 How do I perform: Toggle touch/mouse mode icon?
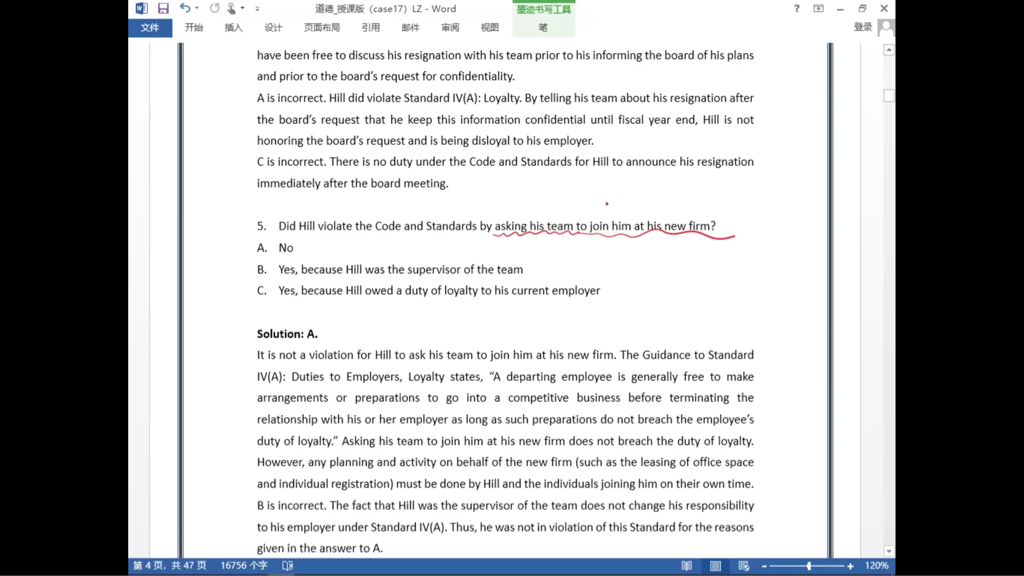pyautogui.click(x=231, y=8)
